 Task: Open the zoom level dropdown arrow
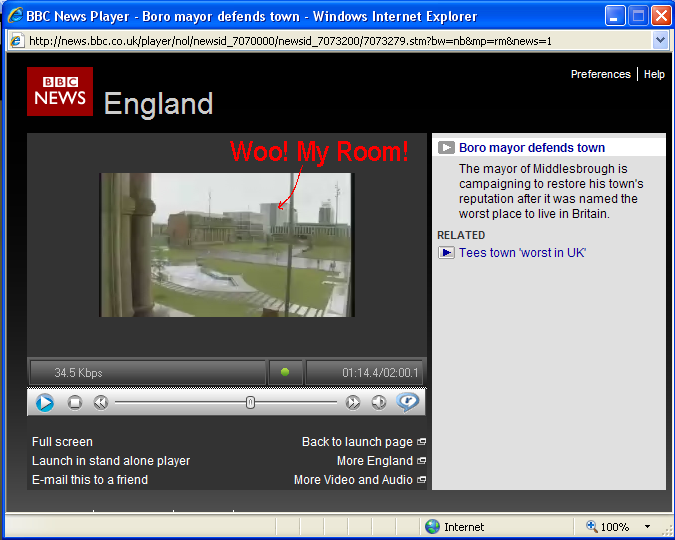tap(647, 527)
